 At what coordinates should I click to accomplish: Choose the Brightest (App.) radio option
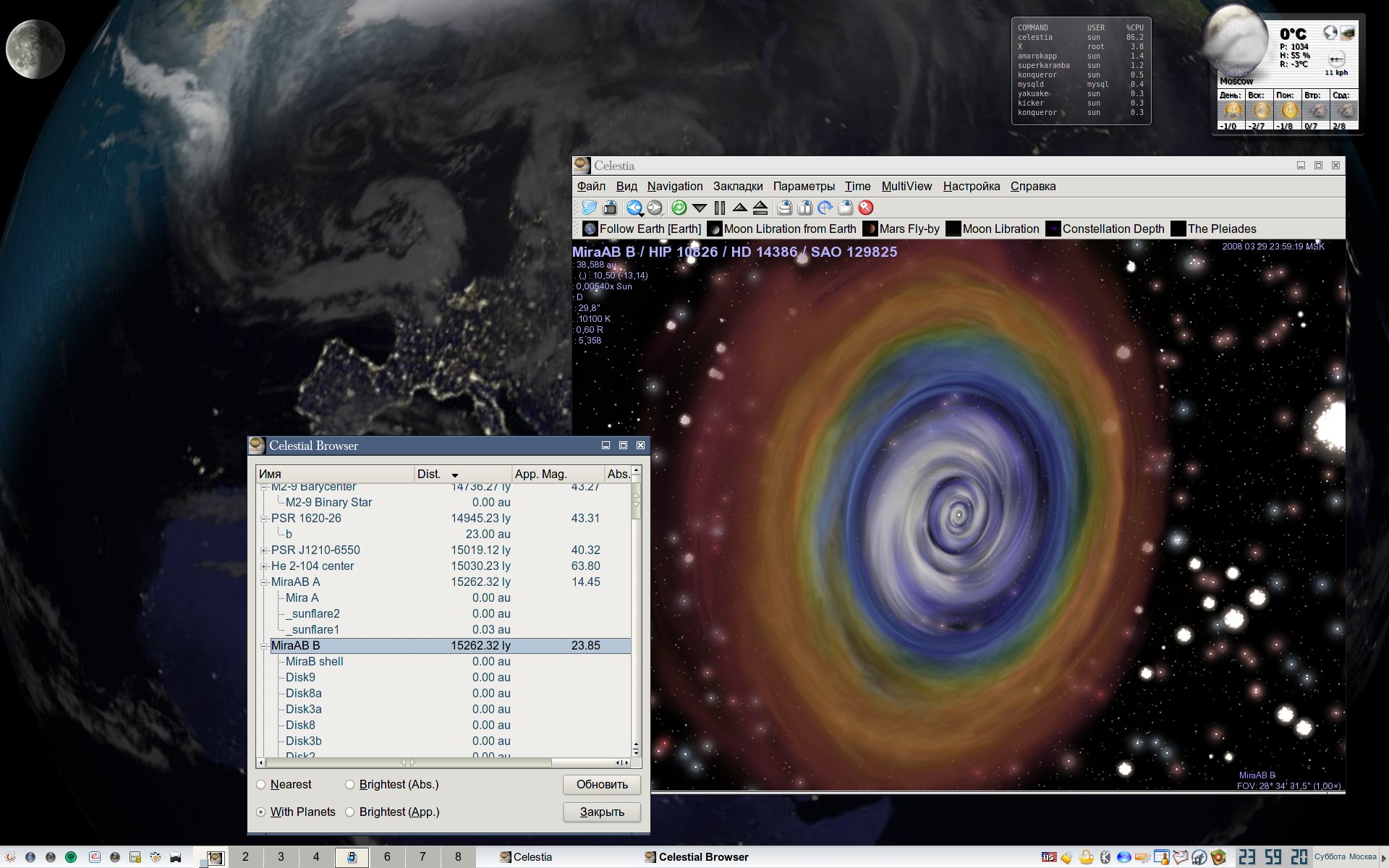click(x=350, y=812)
